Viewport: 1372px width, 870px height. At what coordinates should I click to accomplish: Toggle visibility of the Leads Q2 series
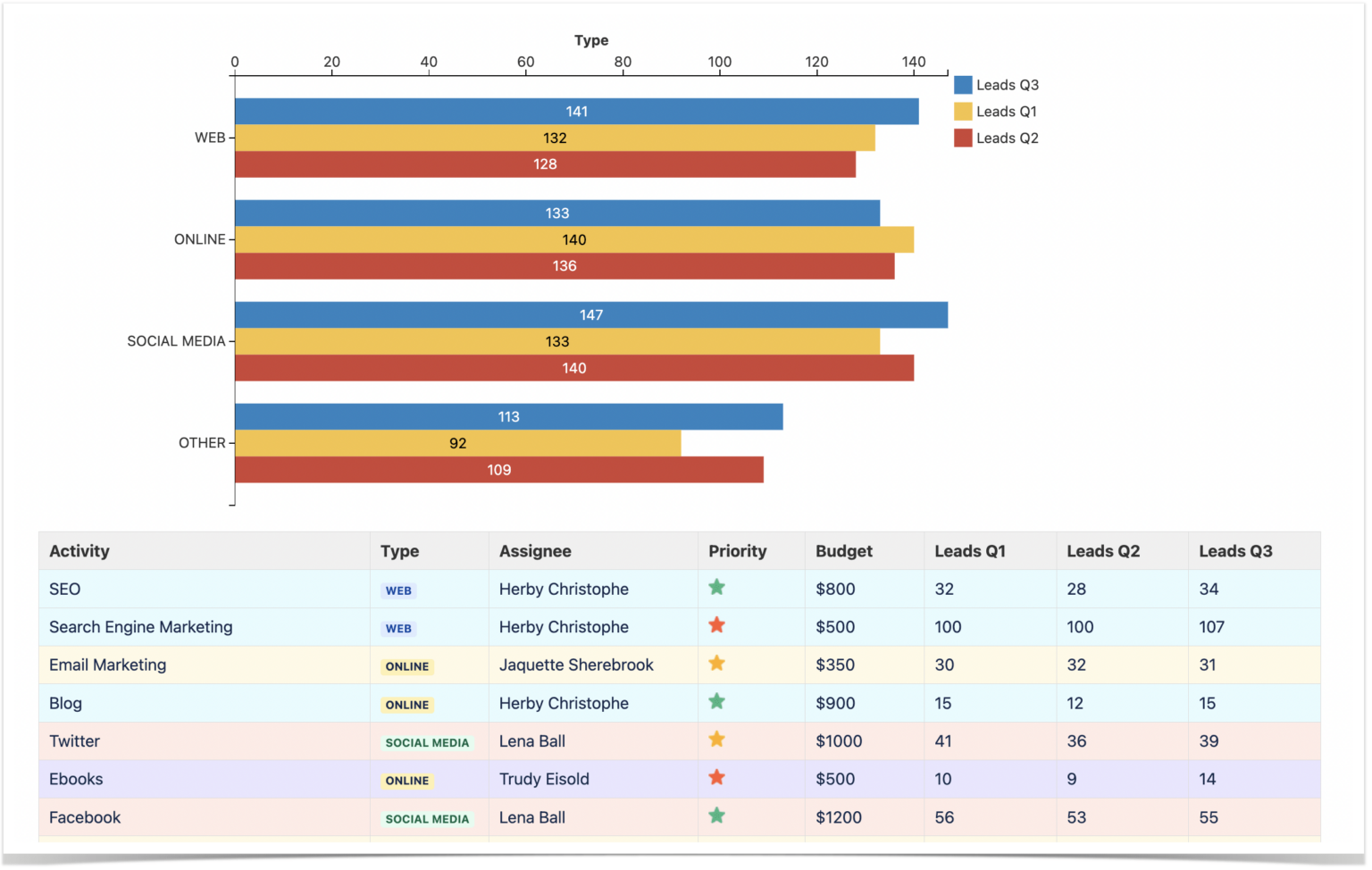(998, 138)
